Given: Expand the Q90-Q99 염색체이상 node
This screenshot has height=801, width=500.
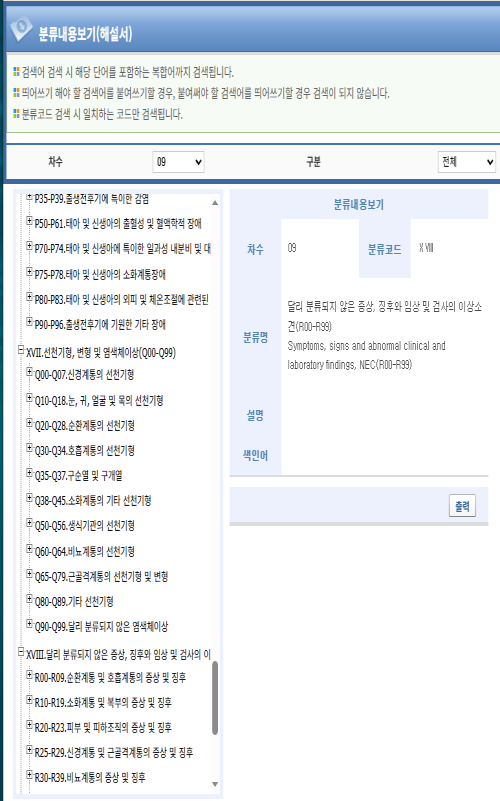Looking at the screenshot, I should pos(30,624).
